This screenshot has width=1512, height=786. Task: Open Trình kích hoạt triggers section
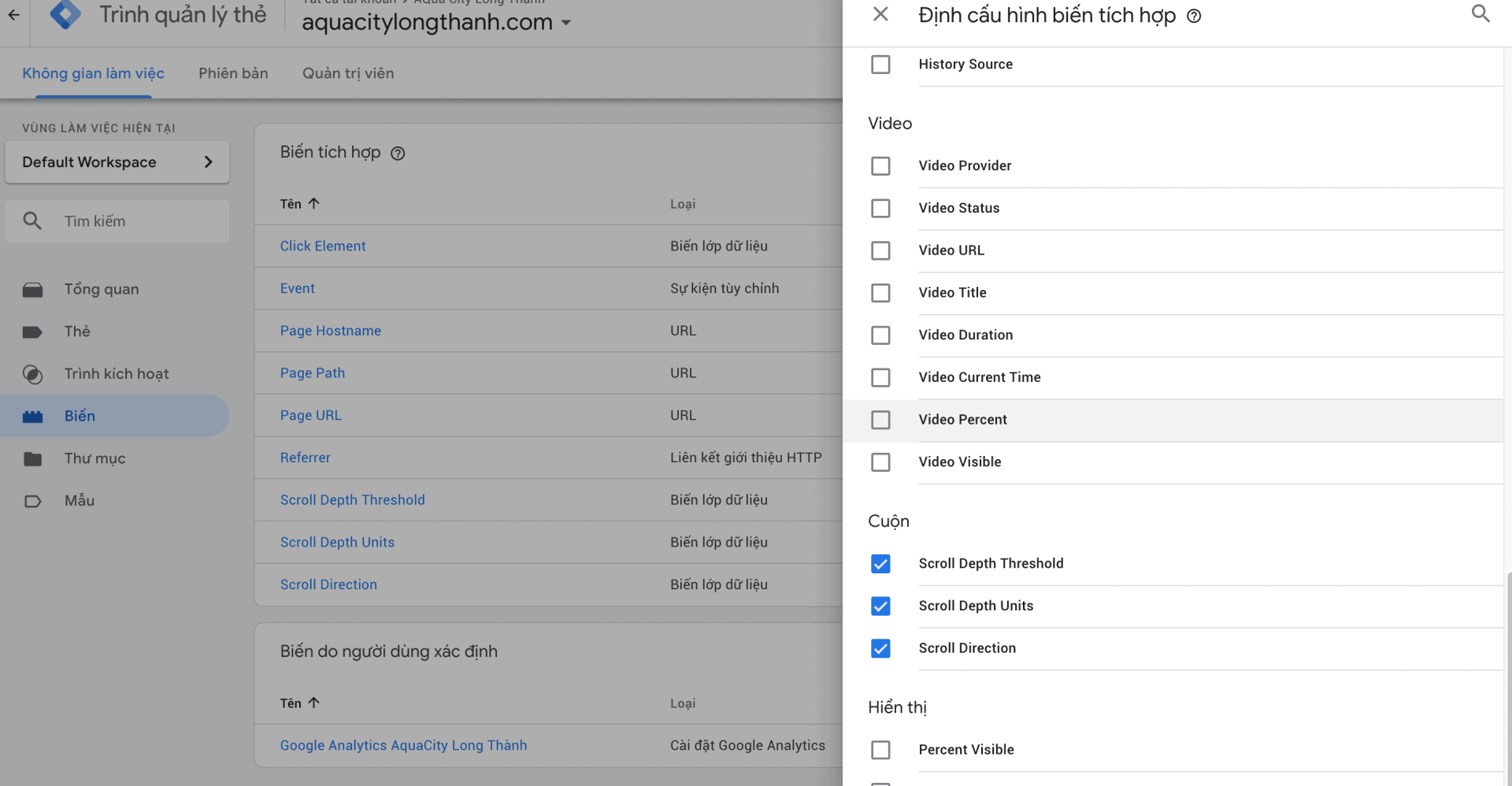pos(117,374)
